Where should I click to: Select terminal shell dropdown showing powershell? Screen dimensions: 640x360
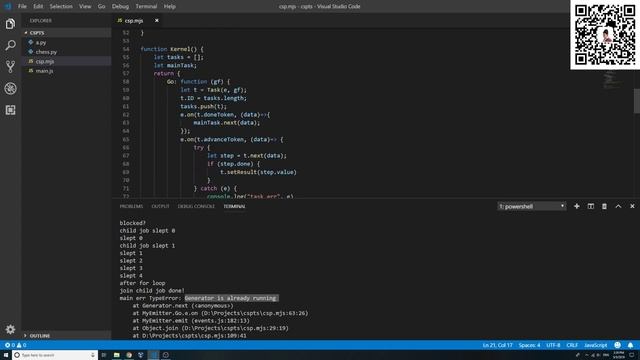tap(531, 206)
